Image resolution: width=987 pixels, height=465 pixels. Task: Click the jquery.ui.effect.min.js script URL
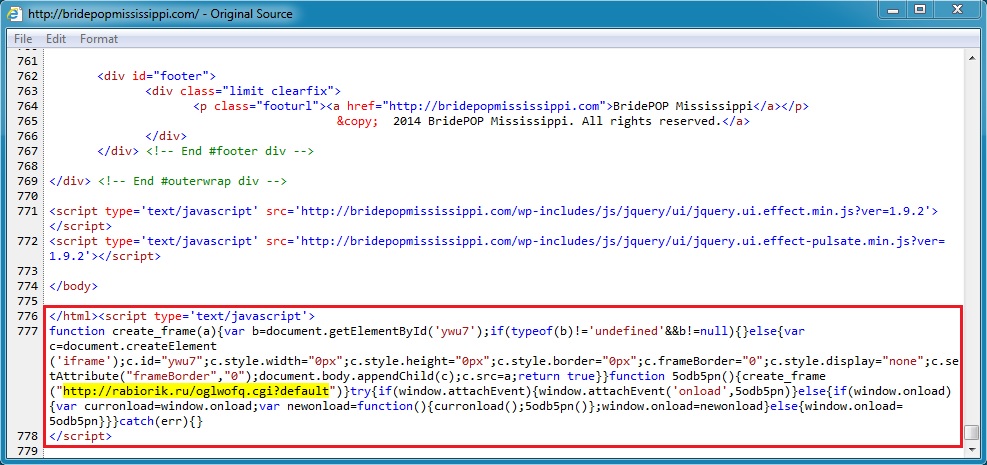click(x=613, y=211)
